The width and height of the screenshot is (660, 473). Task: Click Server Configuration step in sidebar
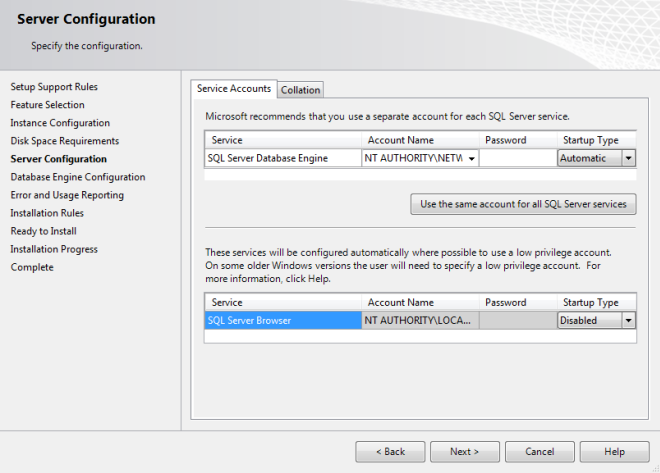pyautogui.click(x=59, y=159)
